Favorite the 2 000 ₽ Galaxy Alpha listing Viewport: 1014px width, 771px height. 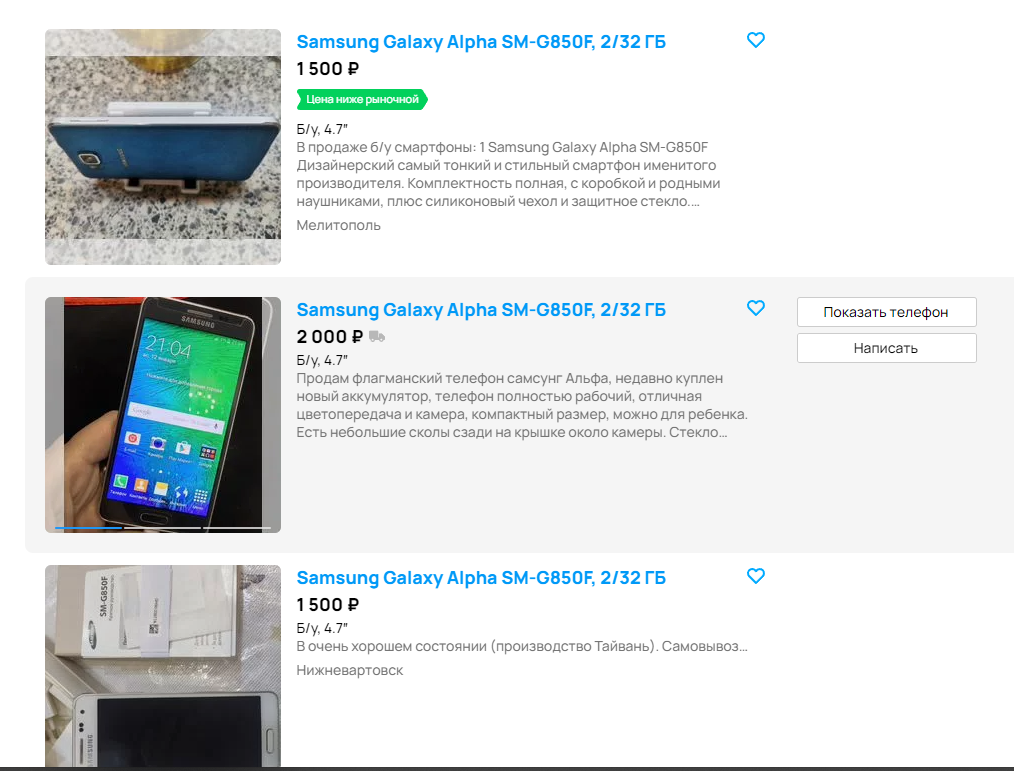[x=755, y=308]
